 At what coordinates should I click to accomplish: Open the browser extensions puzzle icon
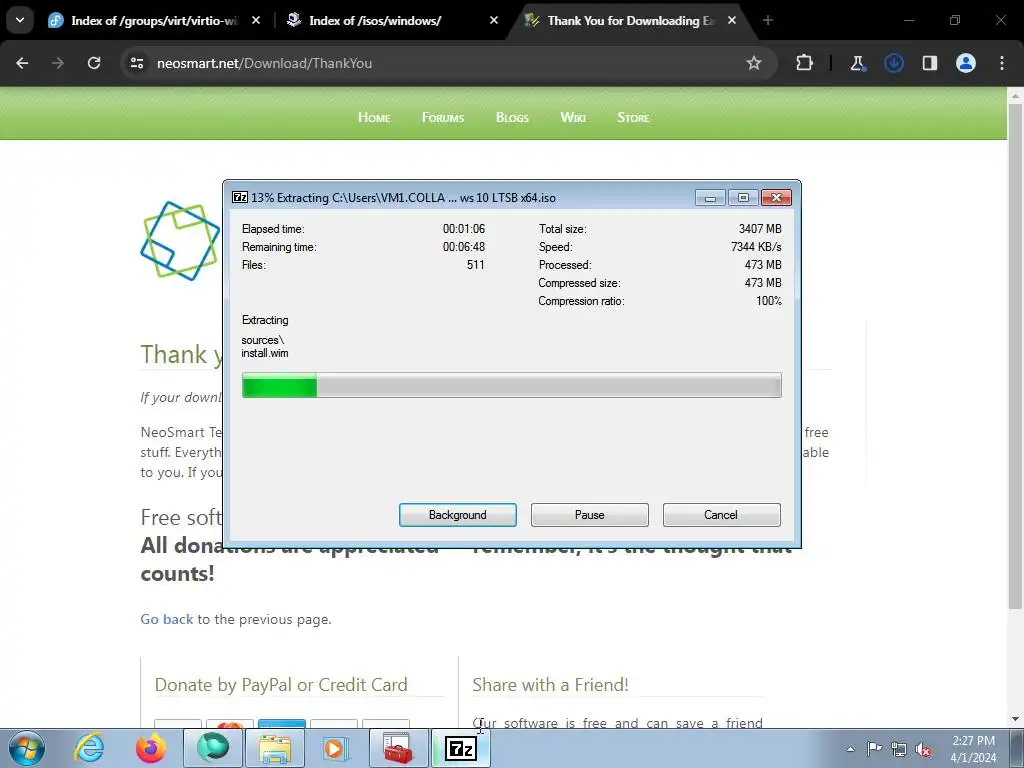click(805, 63)
